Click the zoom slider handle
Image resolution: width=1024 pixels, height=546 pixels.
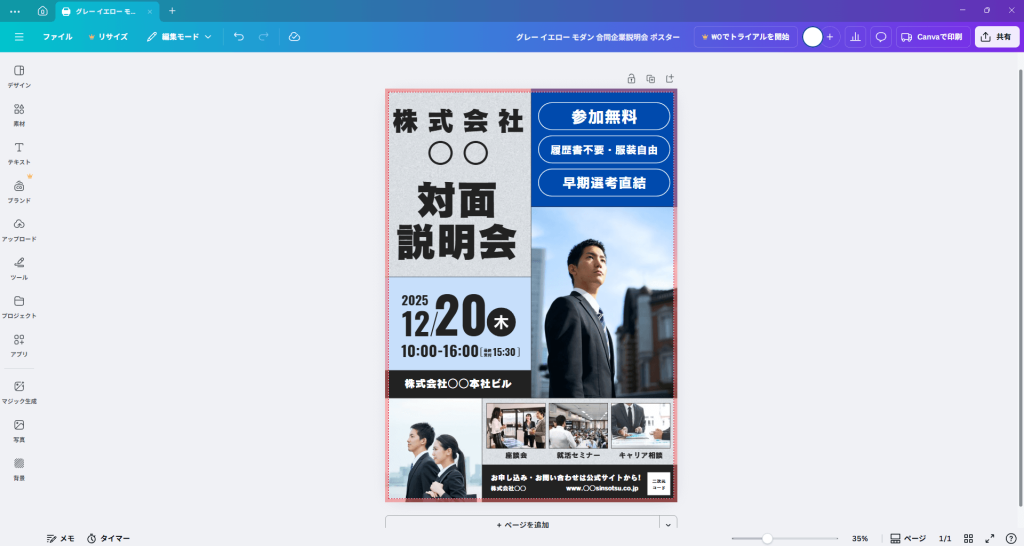767,538
